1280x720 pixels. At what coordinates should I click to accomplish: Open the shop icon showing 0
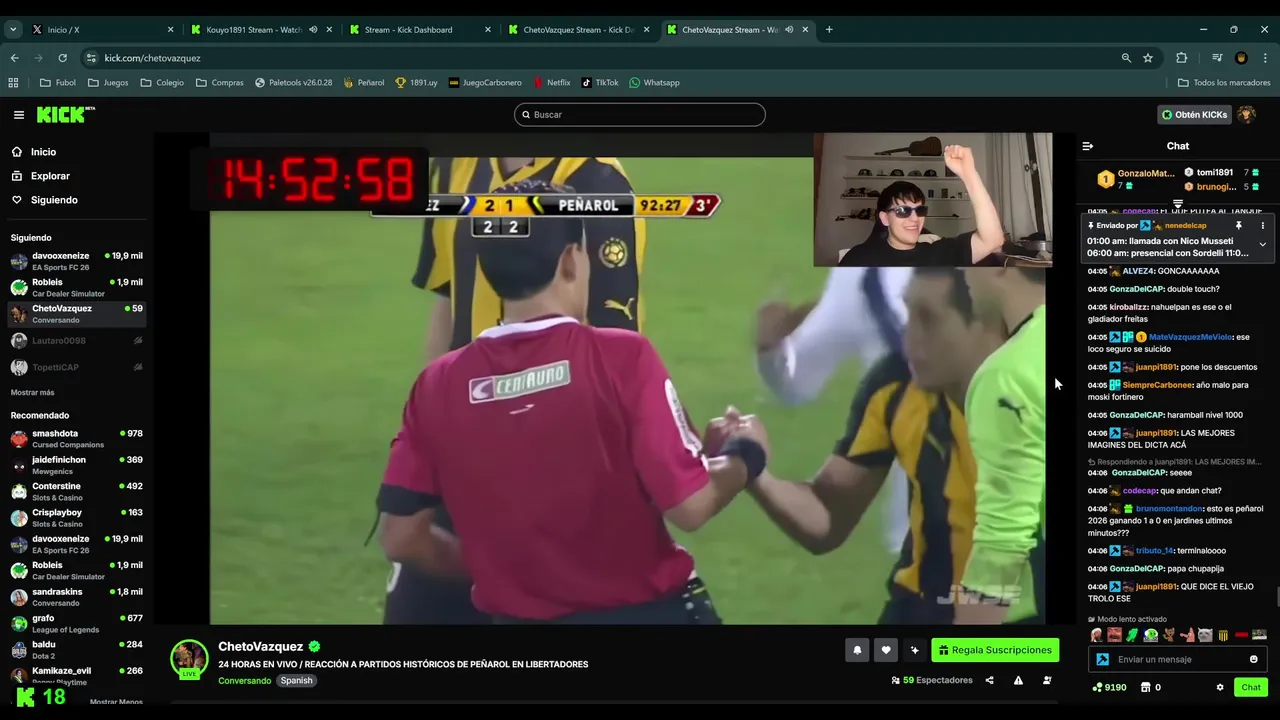coord(1150,687)
